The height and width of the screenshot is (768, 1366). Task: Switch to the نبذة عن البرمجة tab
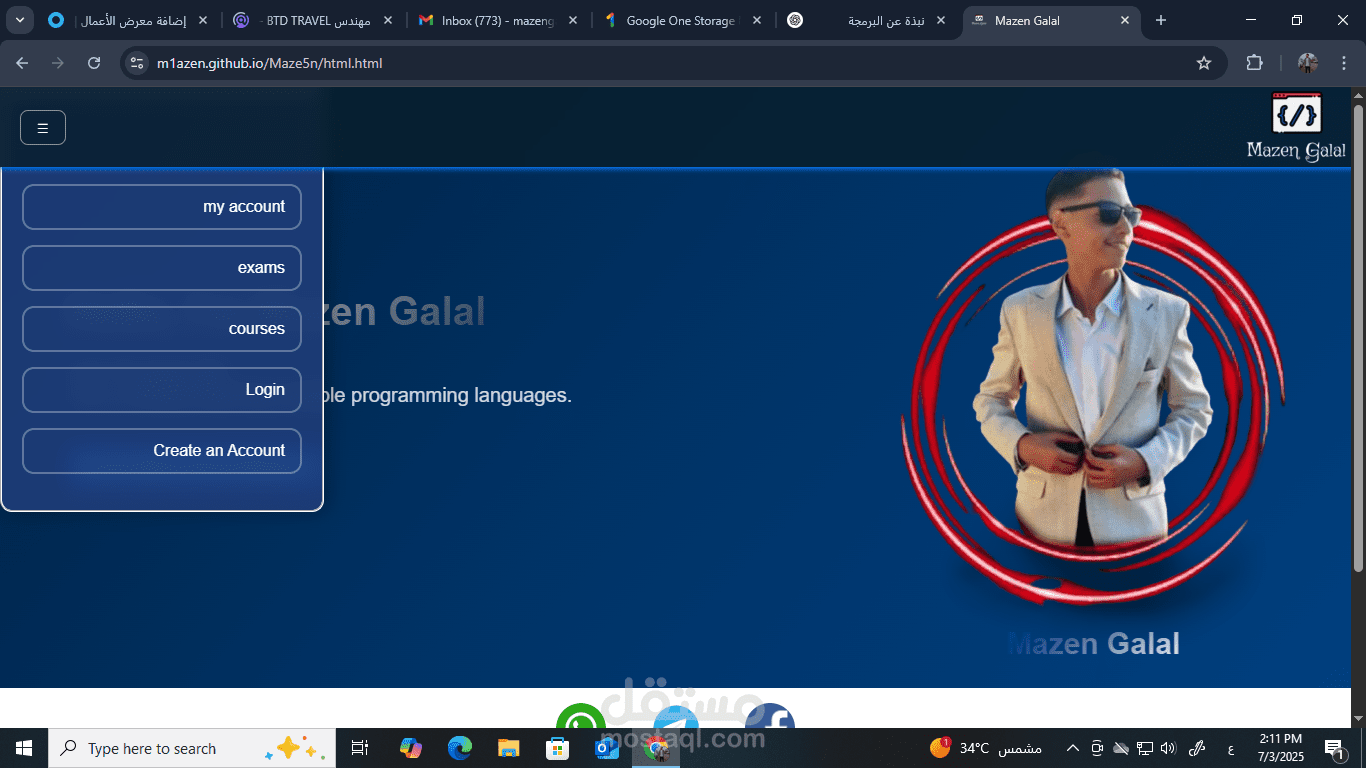pyautogui.click(x=867, y=20)
